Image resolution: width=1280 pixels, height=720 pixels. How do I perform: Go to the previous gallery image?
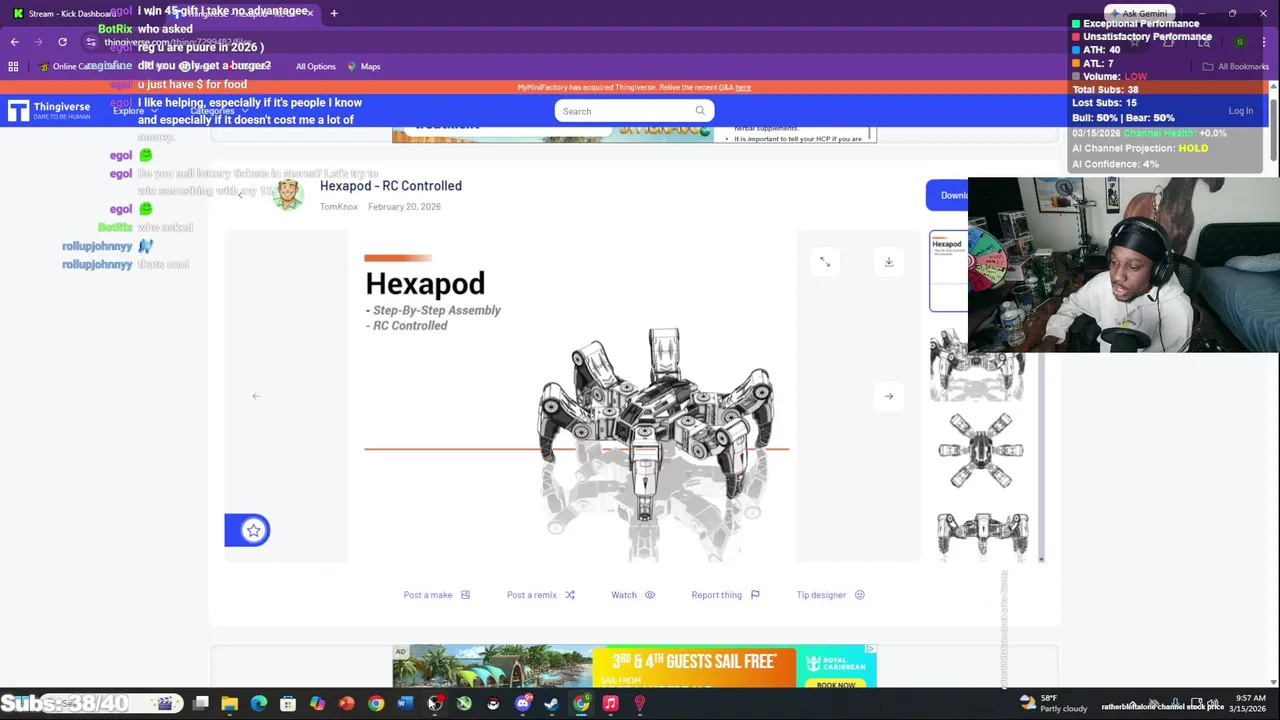pyautogui.click(x=256, y=396)
